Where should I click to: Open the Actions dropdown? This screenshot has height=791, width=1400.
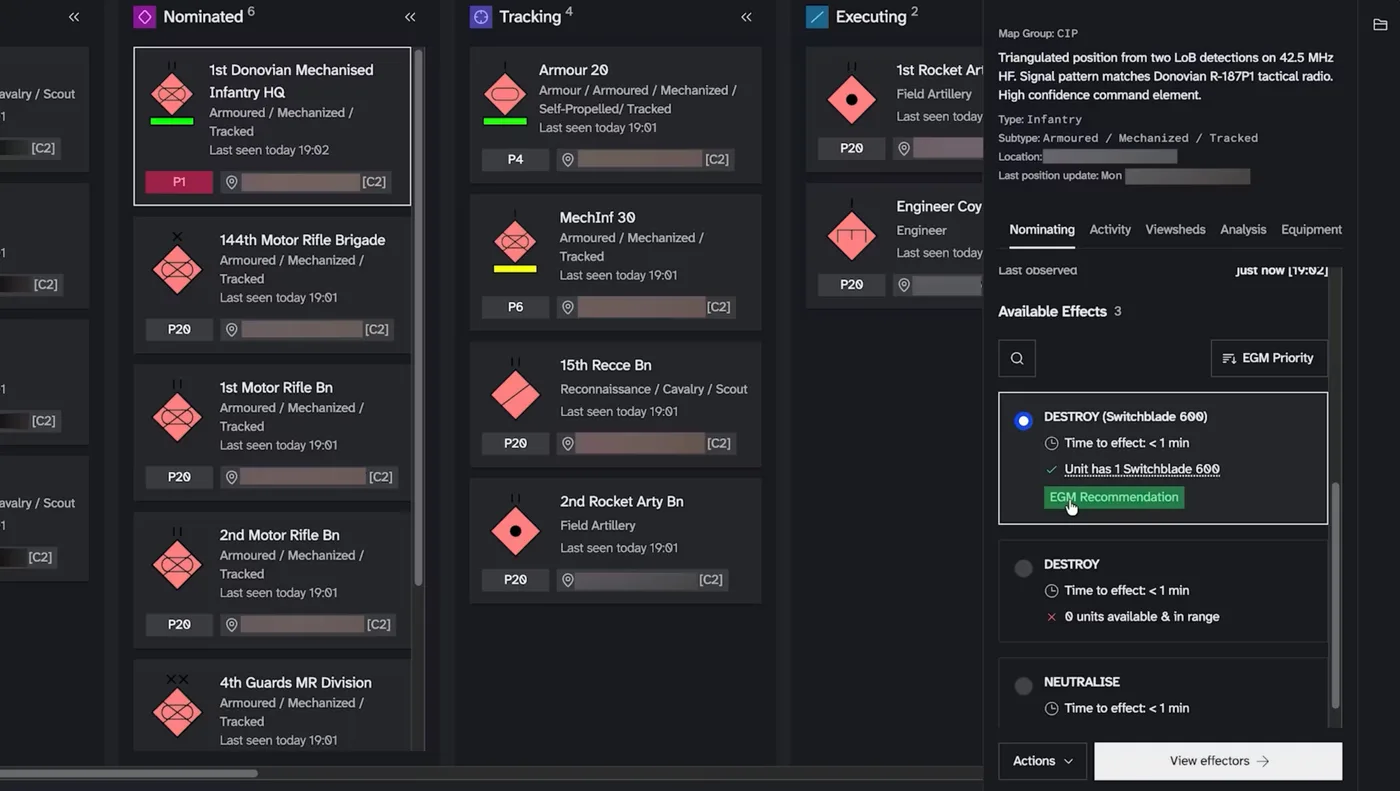click(1042, 761)
